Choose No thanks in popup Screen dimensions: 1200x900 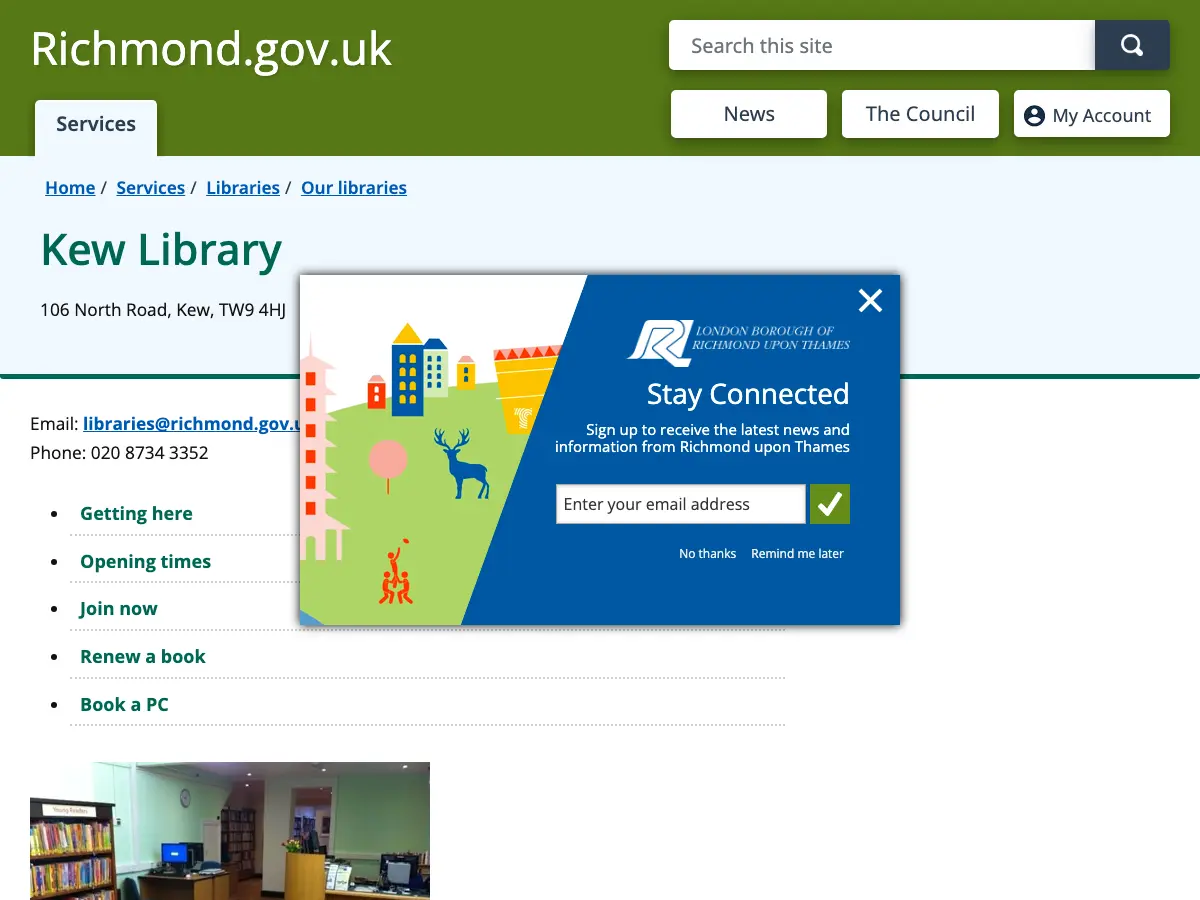coord(707,554)
